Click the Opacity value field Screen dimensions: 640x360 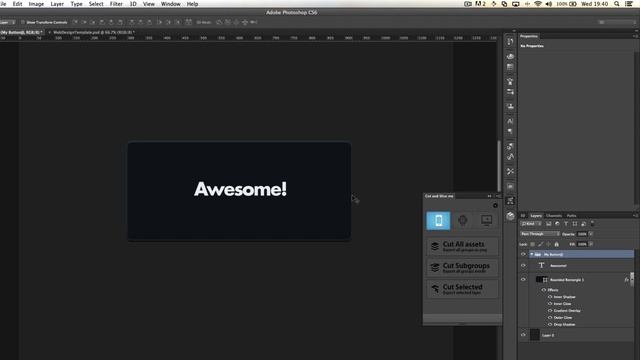pyautogui.click(x=582, y=234)
